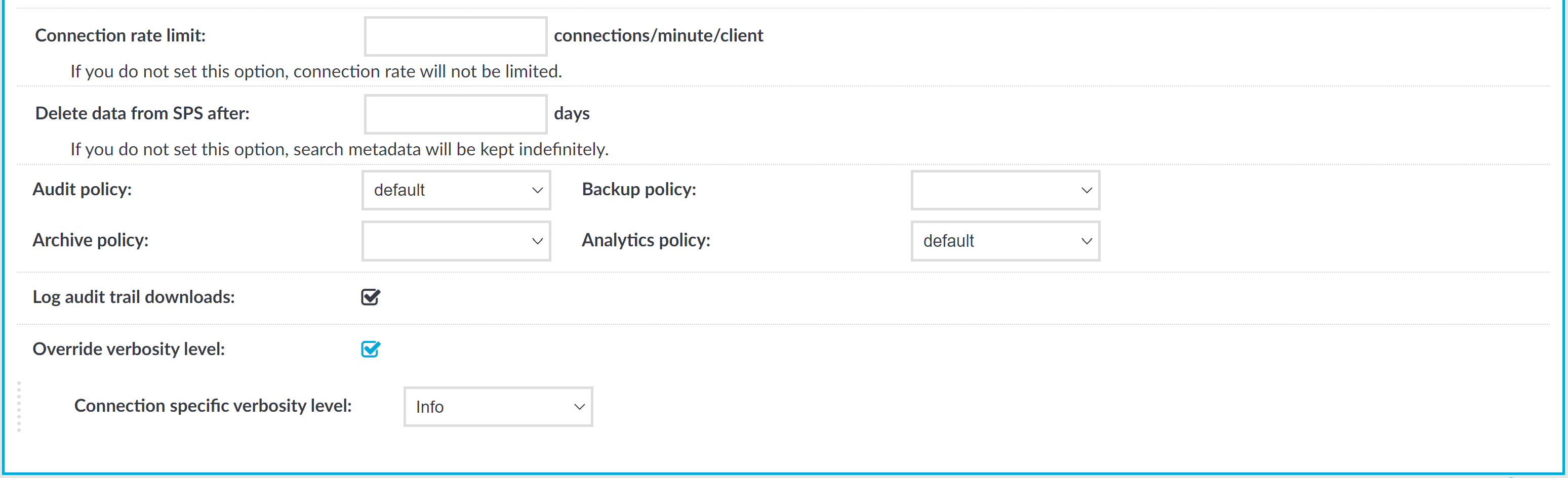Click the 'Archive policy:' label

91,240
